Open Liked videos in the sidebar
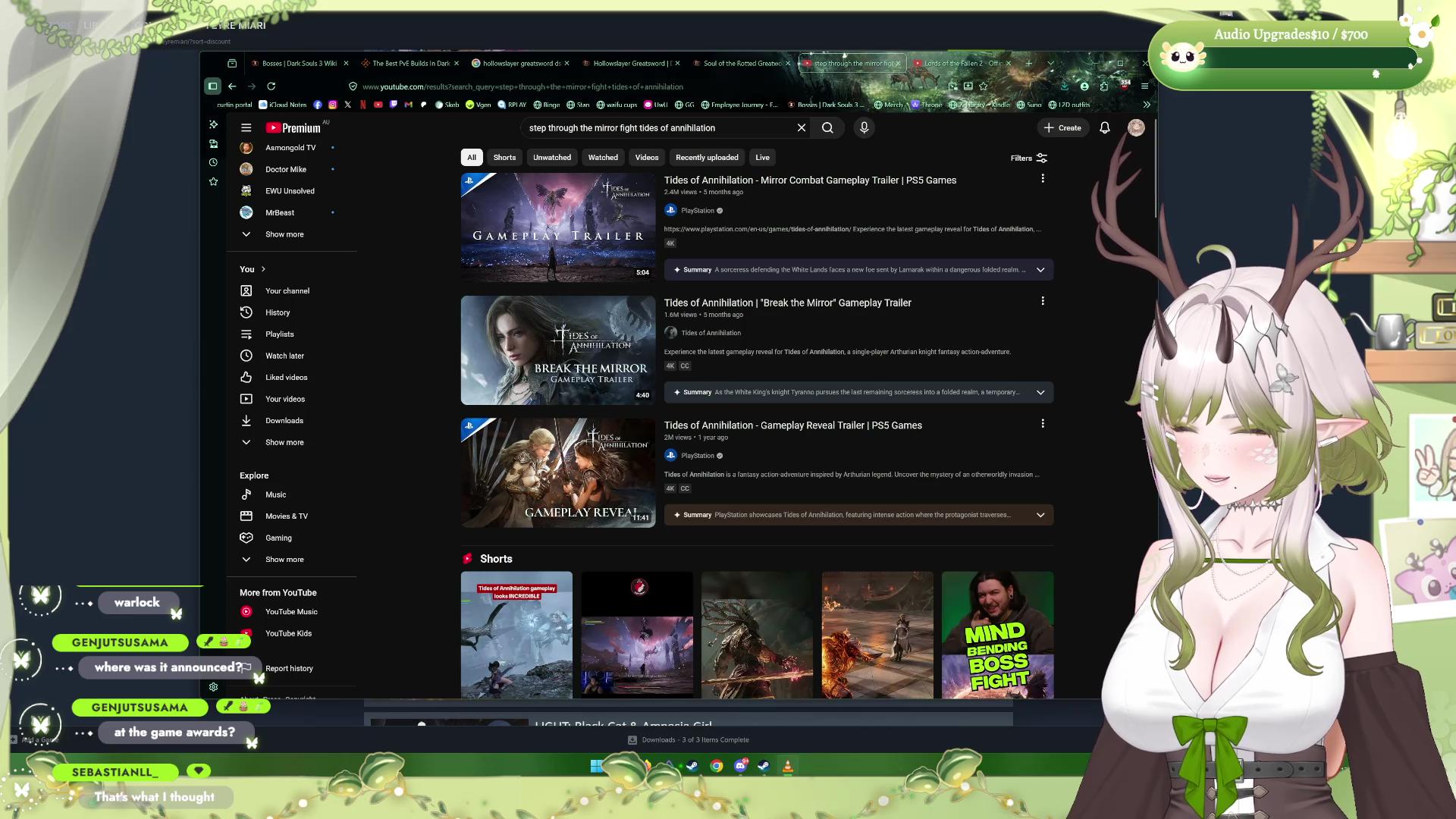1456x819 pixels. click(286, 378)
